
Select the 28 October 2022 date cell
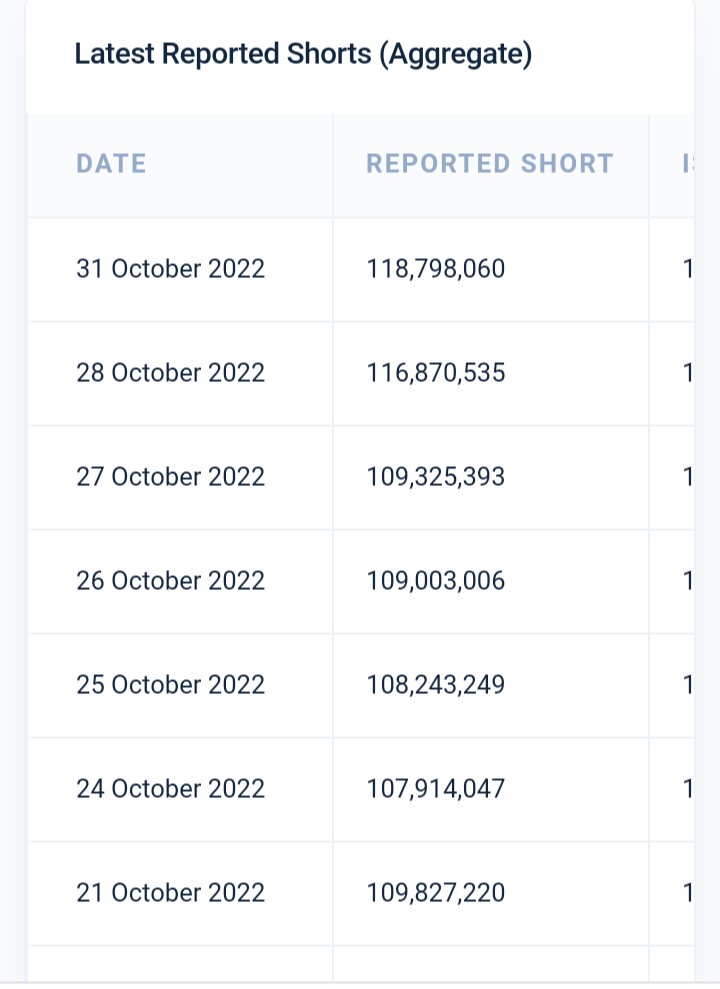tap(170, 373)
